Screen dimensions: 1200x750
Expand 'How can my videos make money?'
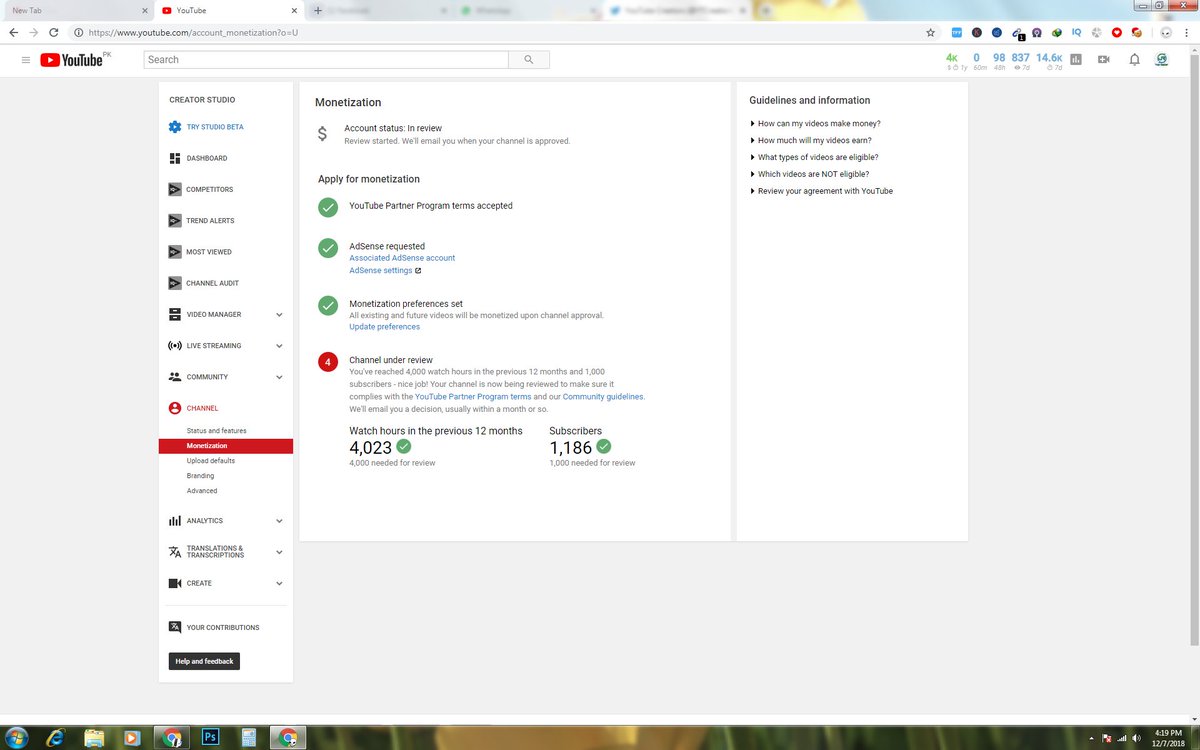click(815, 124)
